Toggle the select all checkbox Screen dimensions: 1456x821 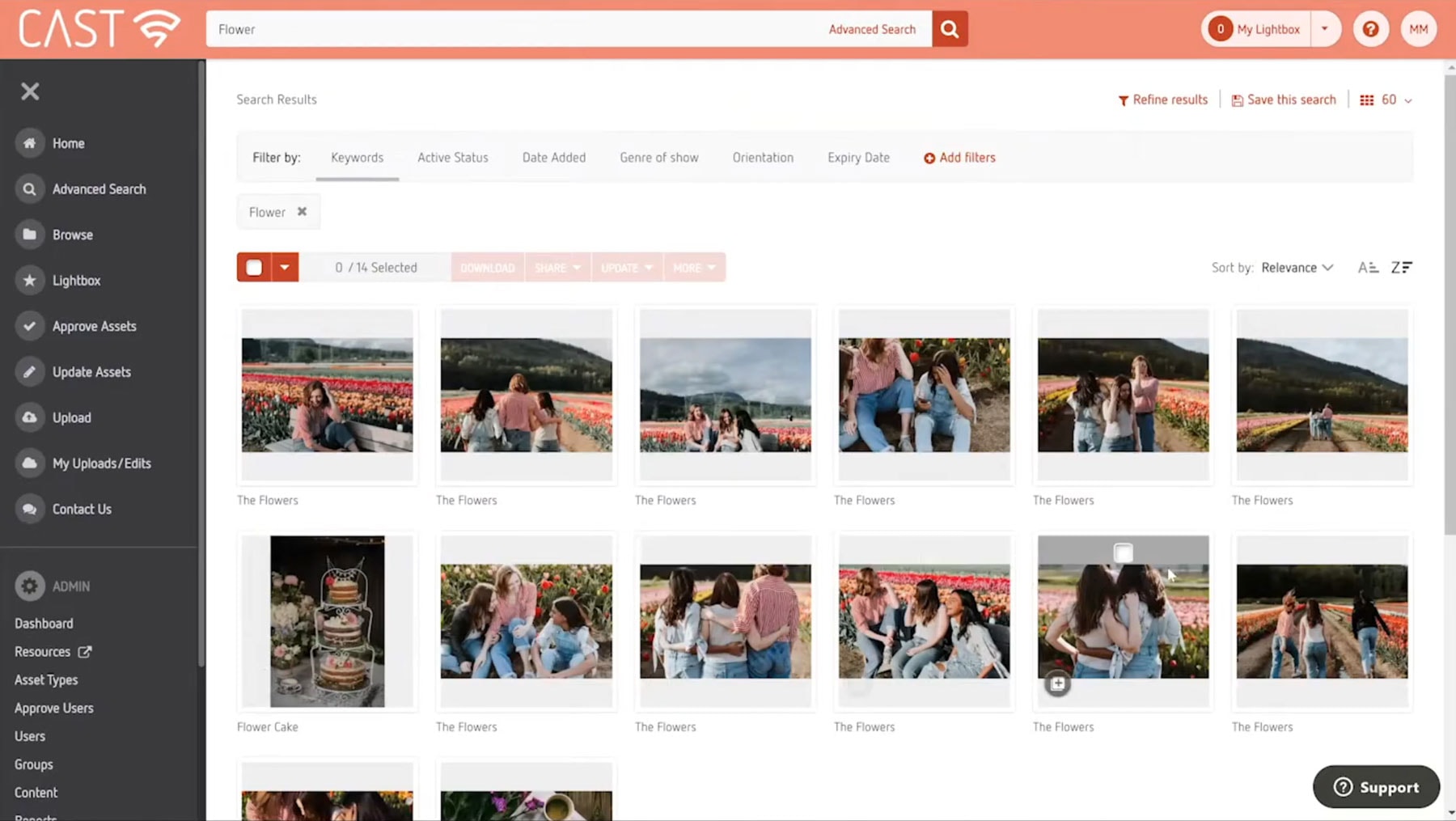point(254,268)
